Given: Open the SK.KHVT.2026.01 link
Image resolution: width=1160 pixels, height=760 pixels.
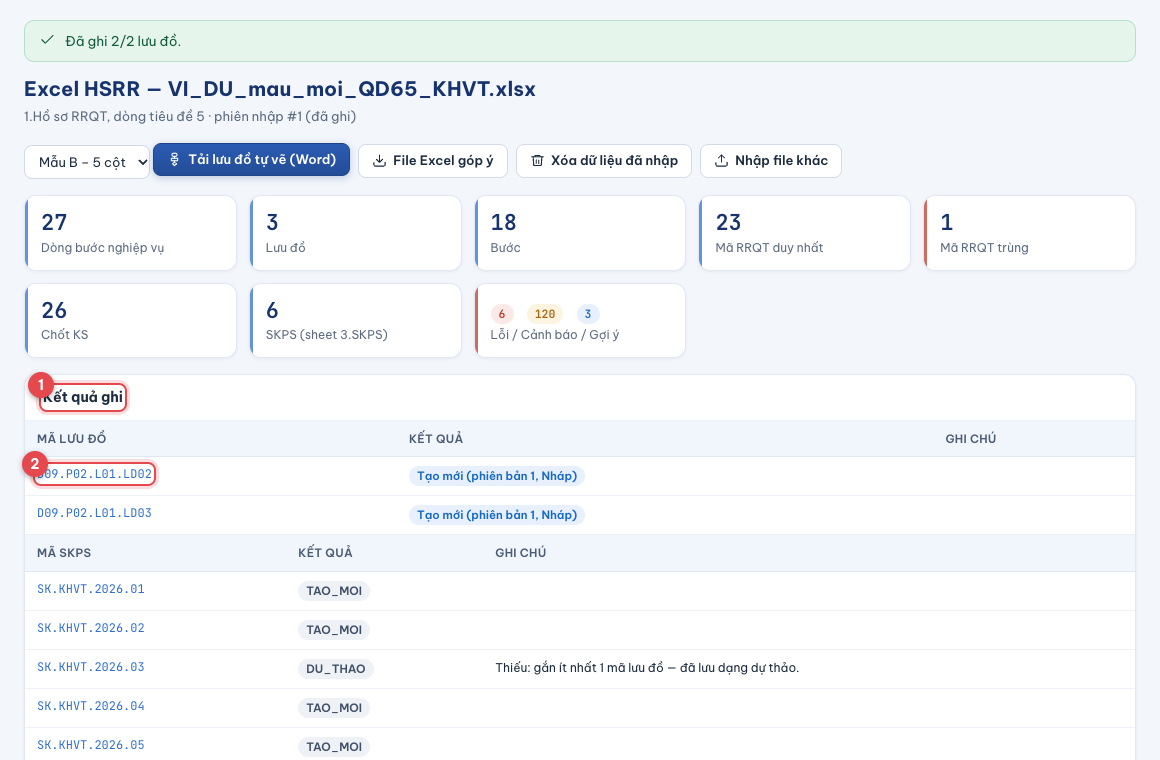Looking at the screenshot, I should pyautogui.click(x=91, y=589).
